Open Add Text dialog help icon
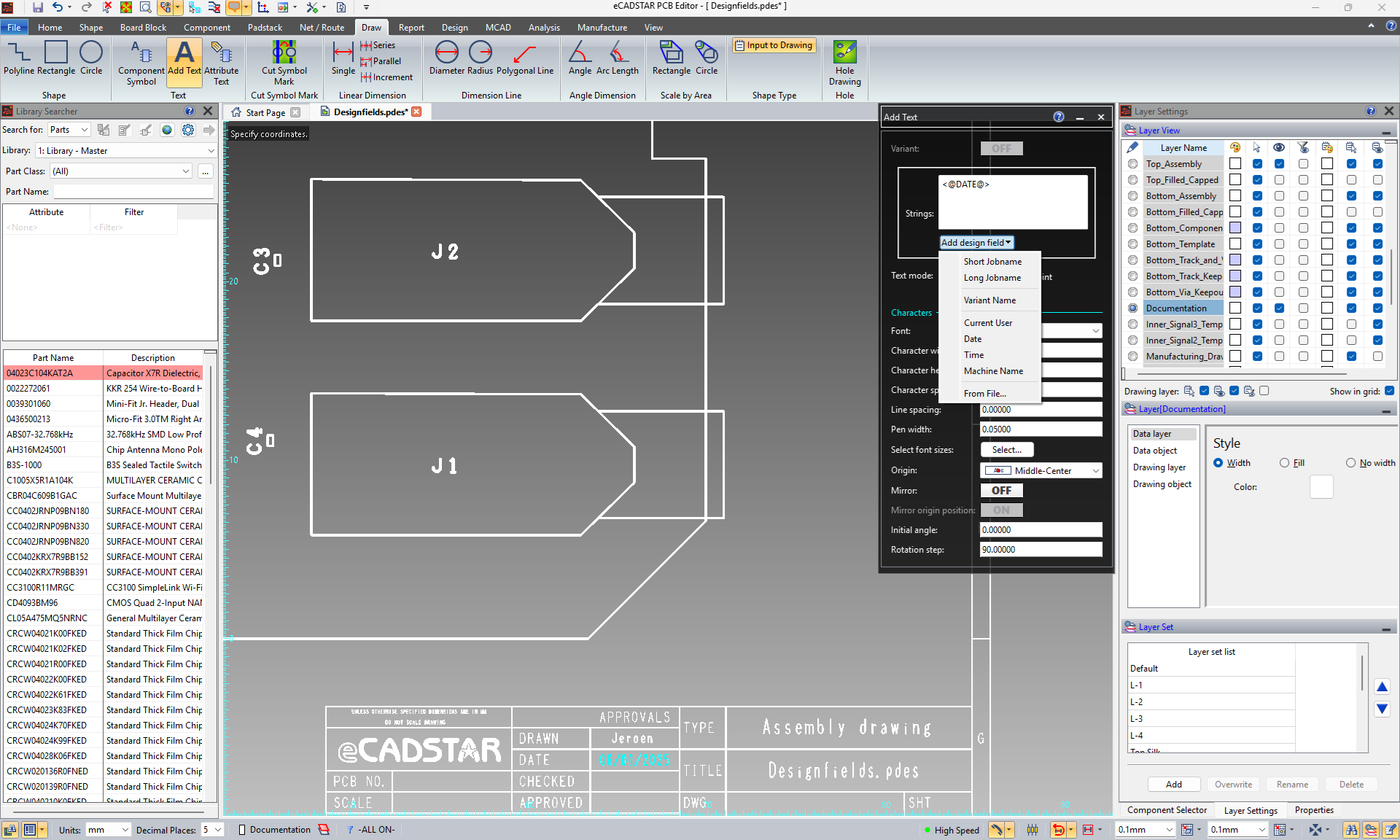The image size is (1400, 840). pos(1059,117)
